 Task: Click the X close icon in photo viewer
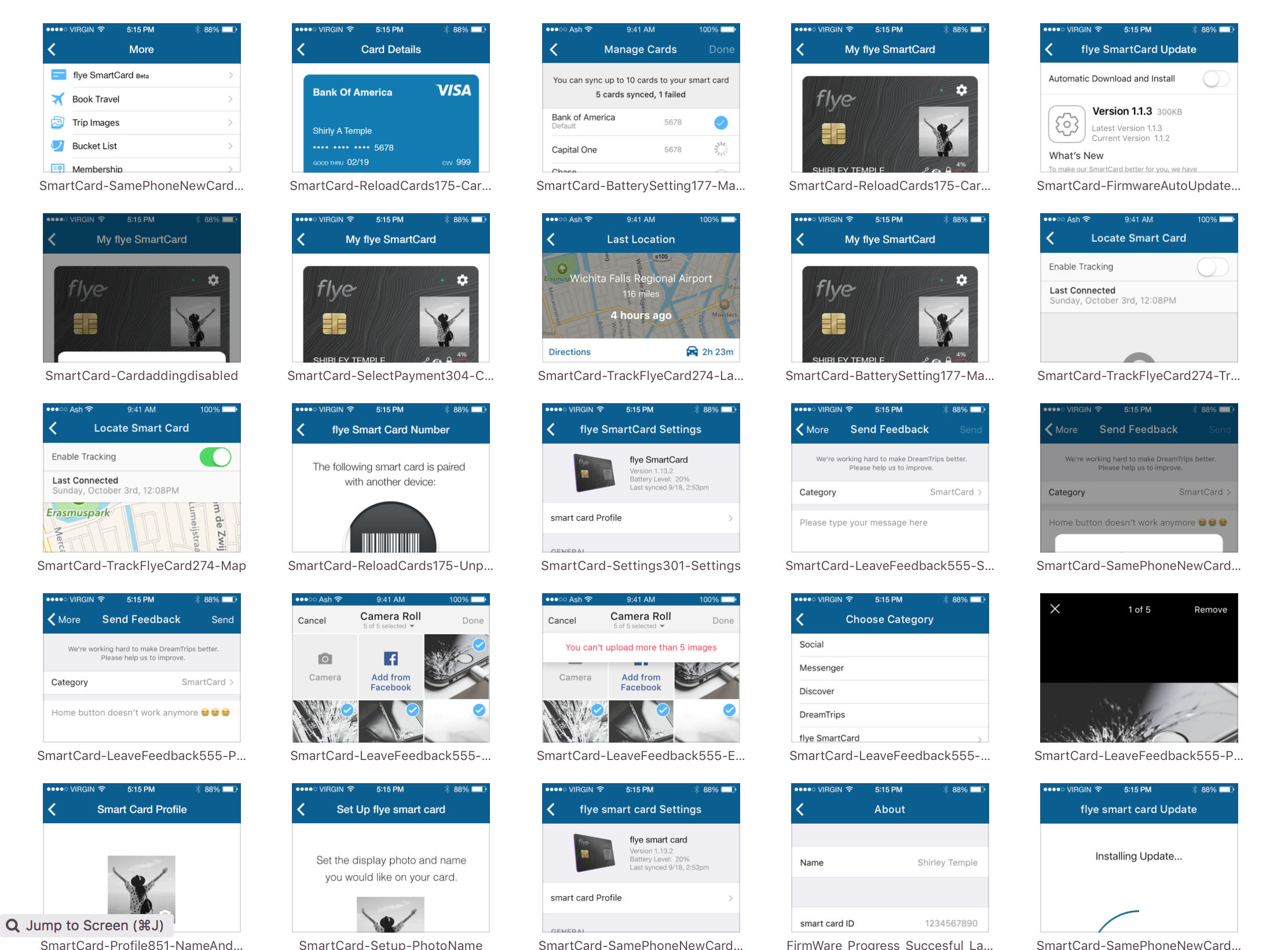[1055, 609]
